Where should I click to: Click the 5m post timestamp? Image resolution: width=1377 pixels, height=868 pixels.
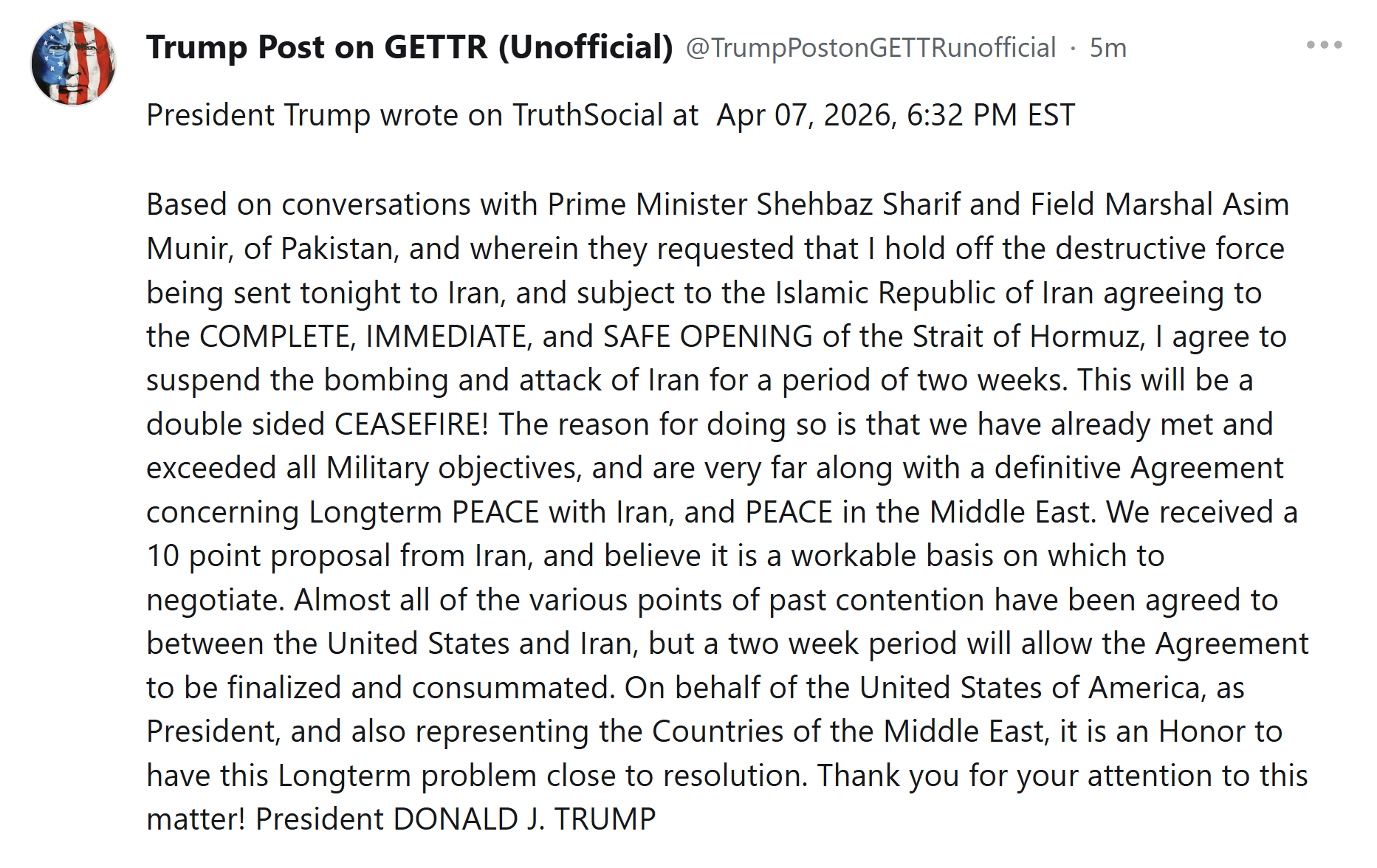[1108, 48]
